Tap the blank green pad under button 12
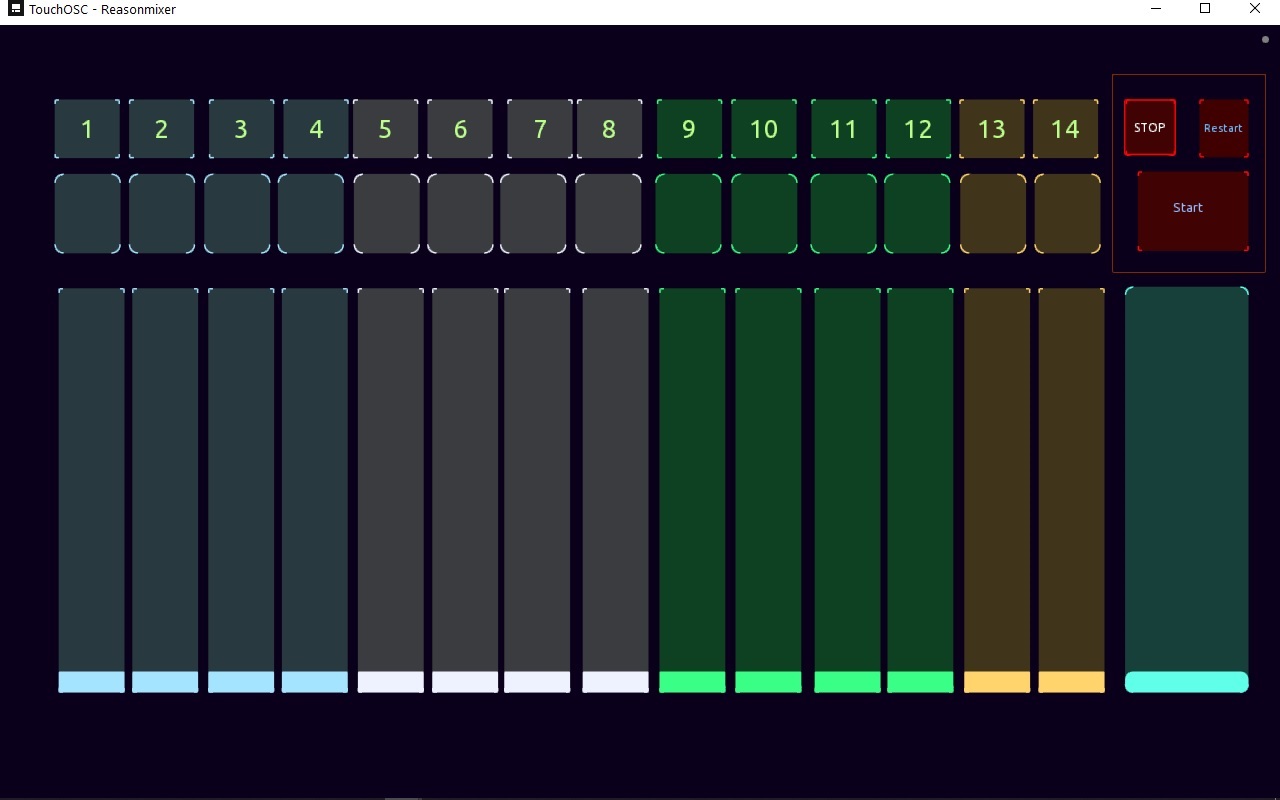 pyautogui.click(x=917, y=214)
